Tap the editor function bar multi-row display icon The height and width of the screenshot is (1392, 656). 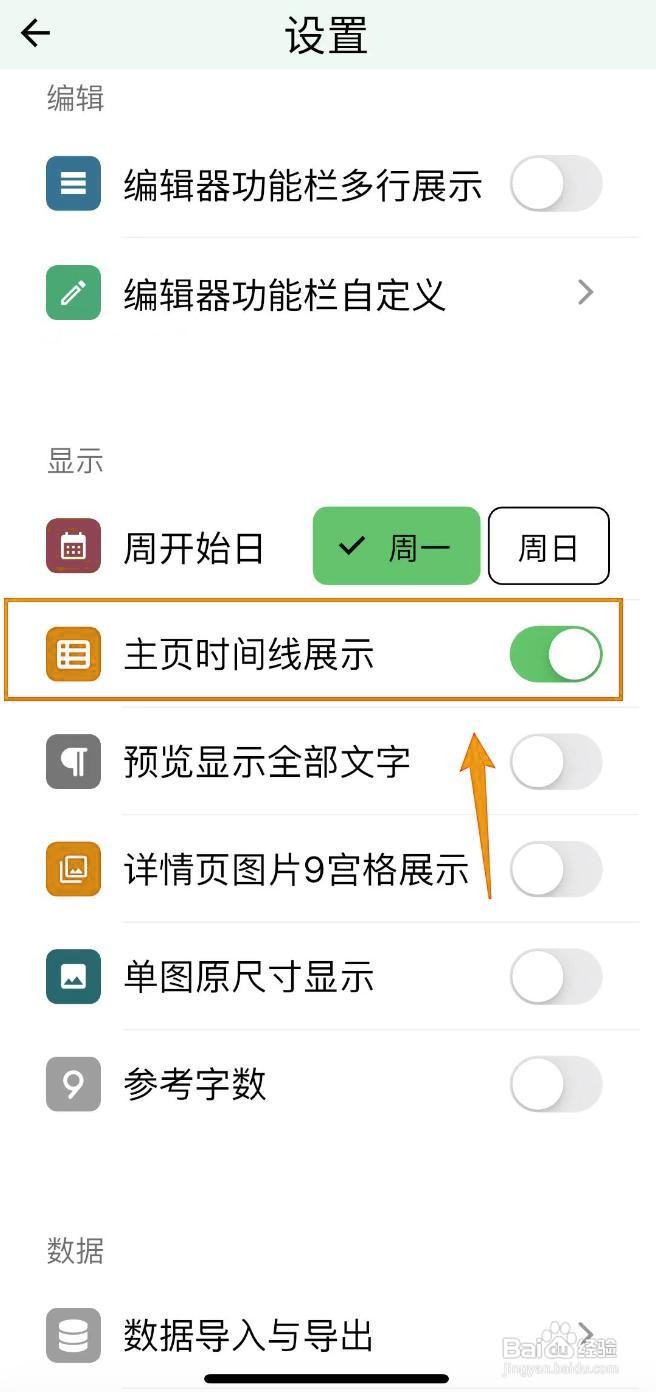click(x=71, y=184)
